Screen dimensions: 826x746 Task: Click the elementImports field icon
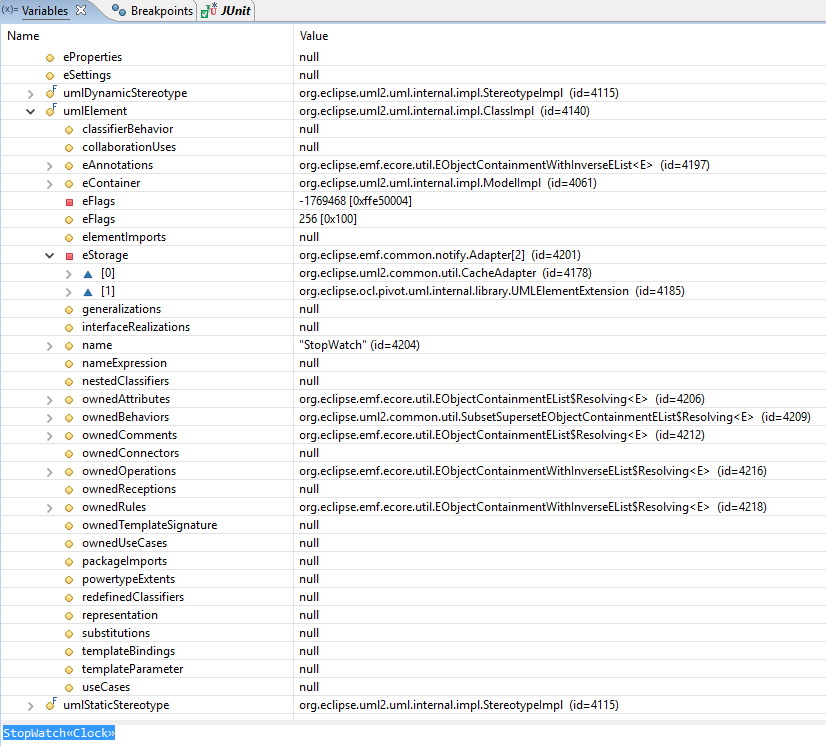[x=69, y=238]
